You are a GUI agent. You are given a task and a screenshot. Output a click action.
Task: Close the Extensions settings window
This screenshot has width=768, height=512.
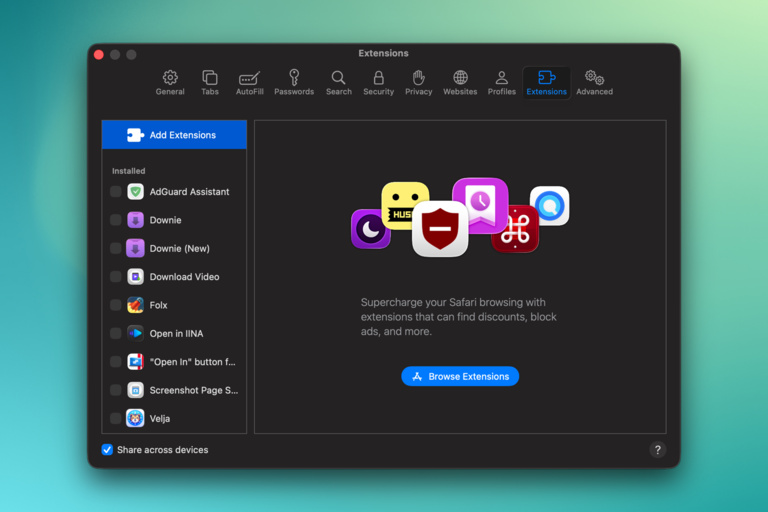(x=99, y=54)
